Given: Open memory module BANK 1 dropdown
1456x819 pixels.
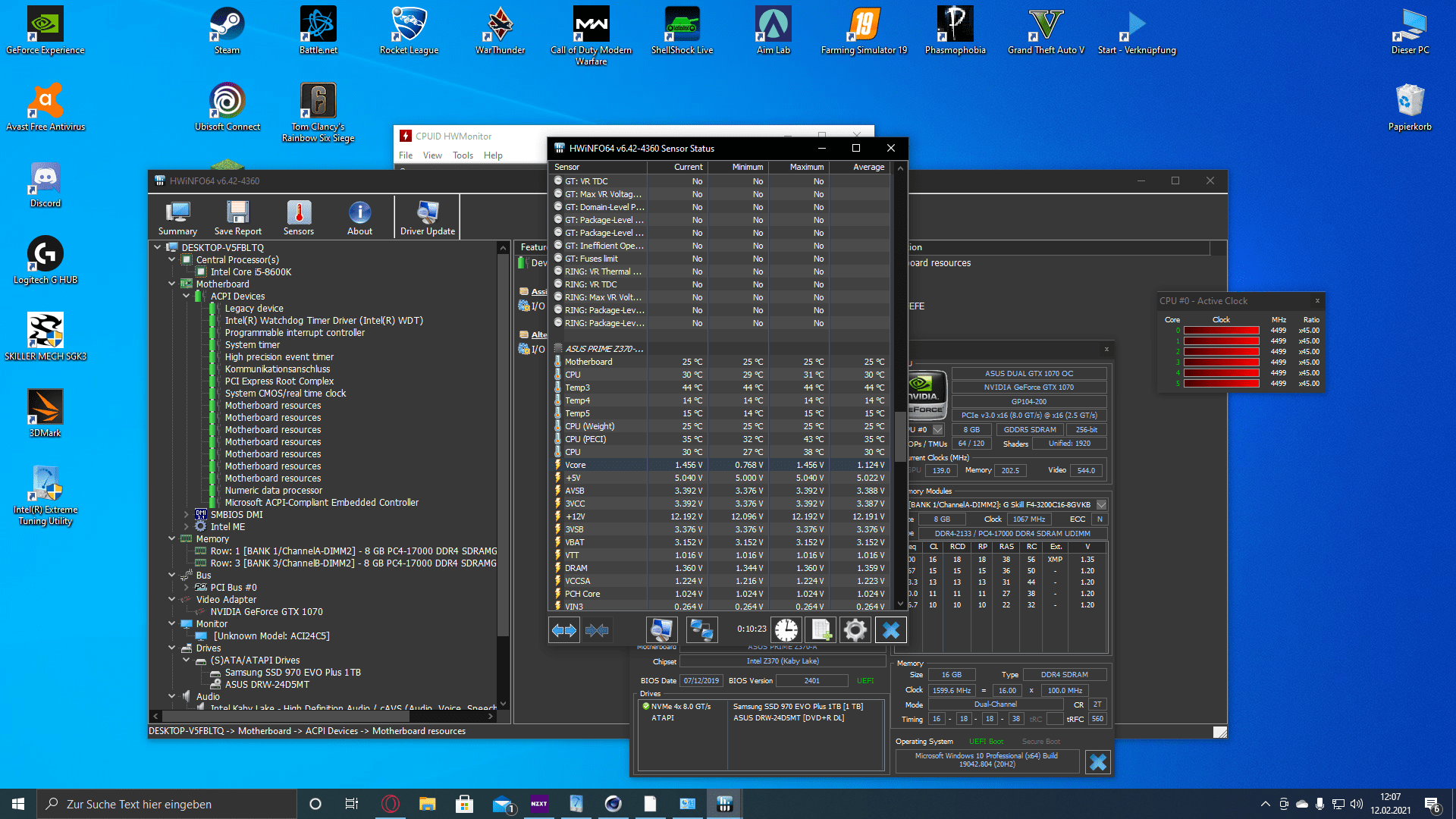Looking at the screenshot, I should tap(1101, 504).
